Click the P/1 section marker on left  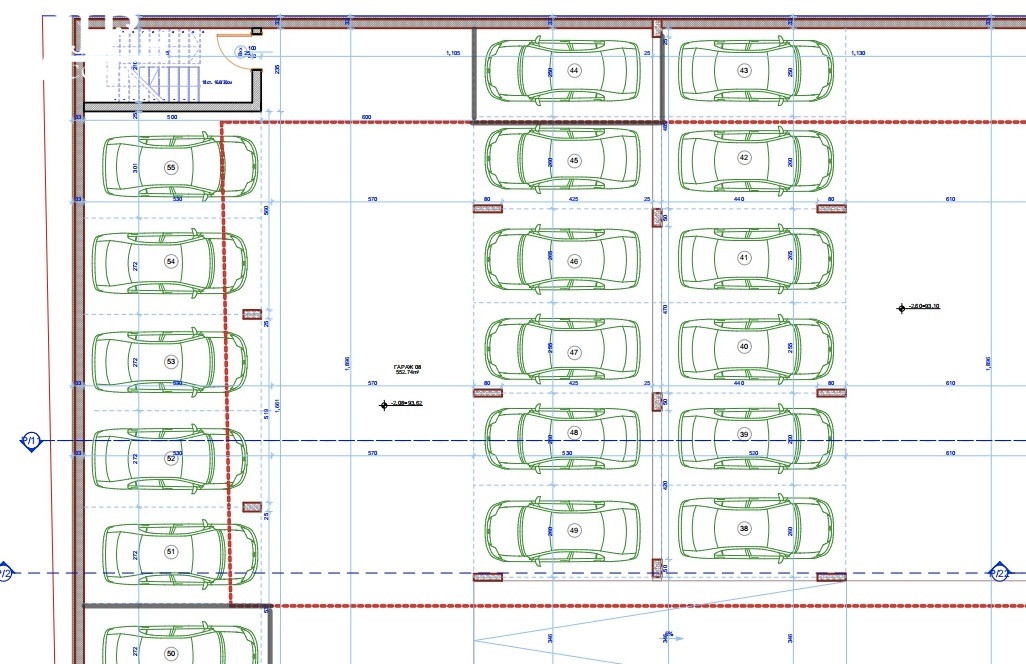[x=30, y=441]
